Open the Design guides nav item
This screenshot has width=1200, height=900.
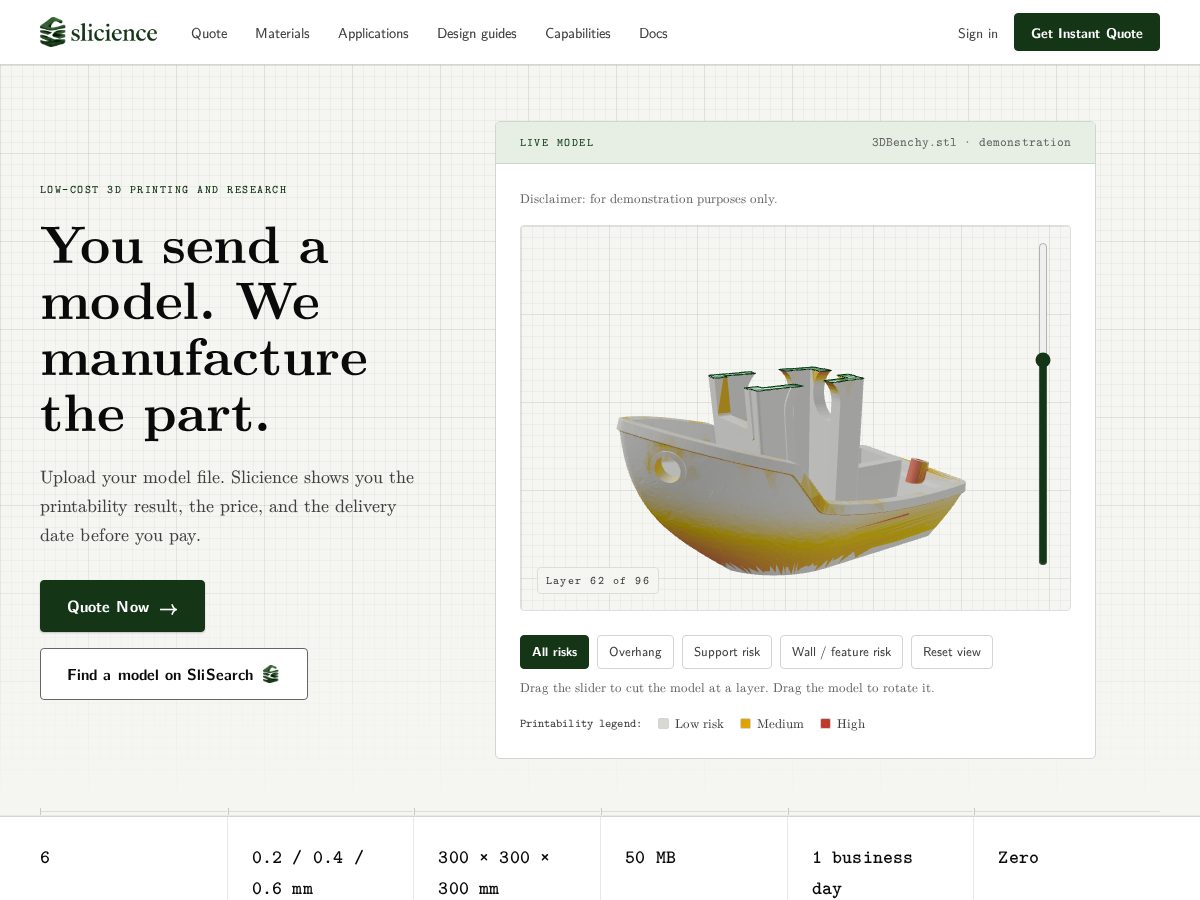click(x=477, y=33)
